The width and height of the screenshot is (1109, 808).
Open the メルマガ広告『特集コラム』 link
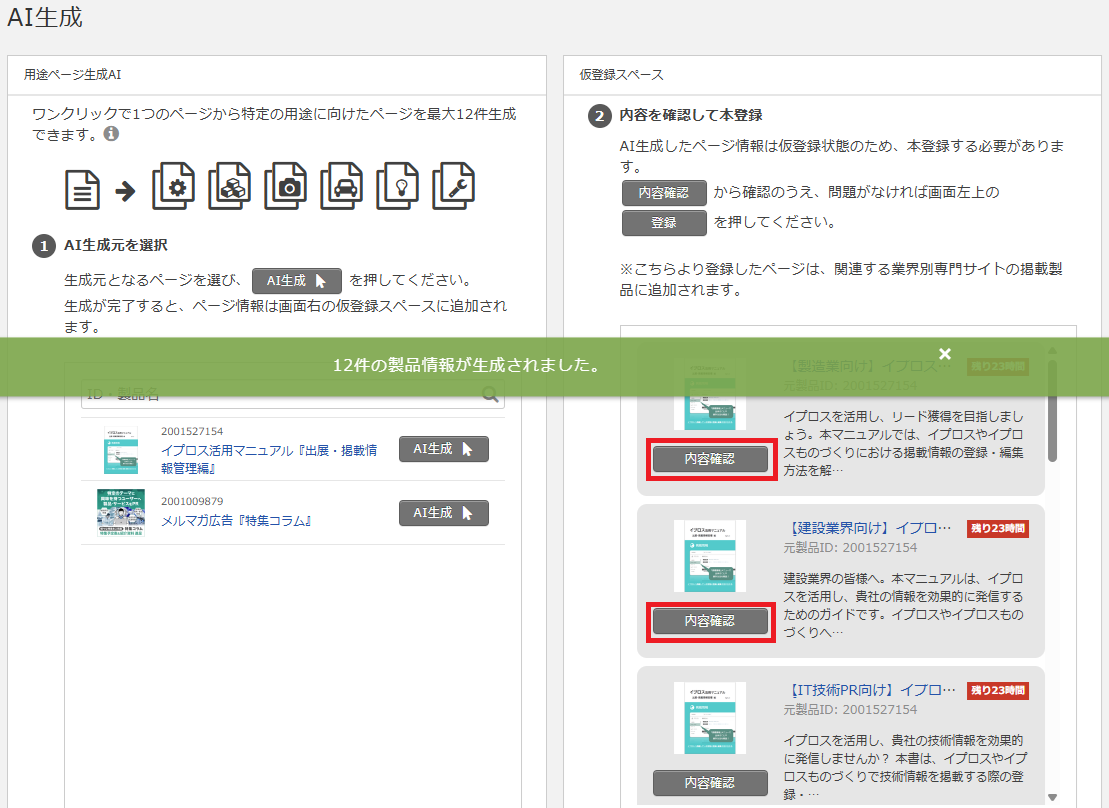238,521
